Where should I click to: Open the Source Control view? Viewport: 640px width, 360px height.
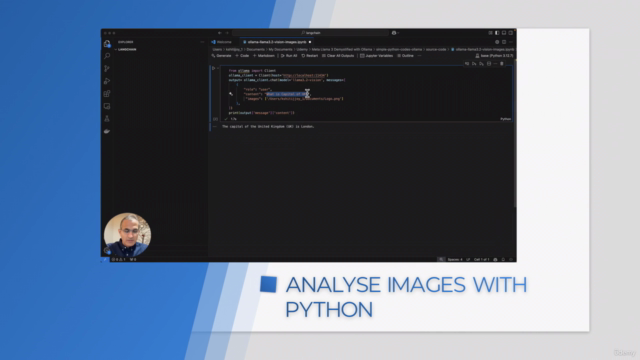coord(107,69)
